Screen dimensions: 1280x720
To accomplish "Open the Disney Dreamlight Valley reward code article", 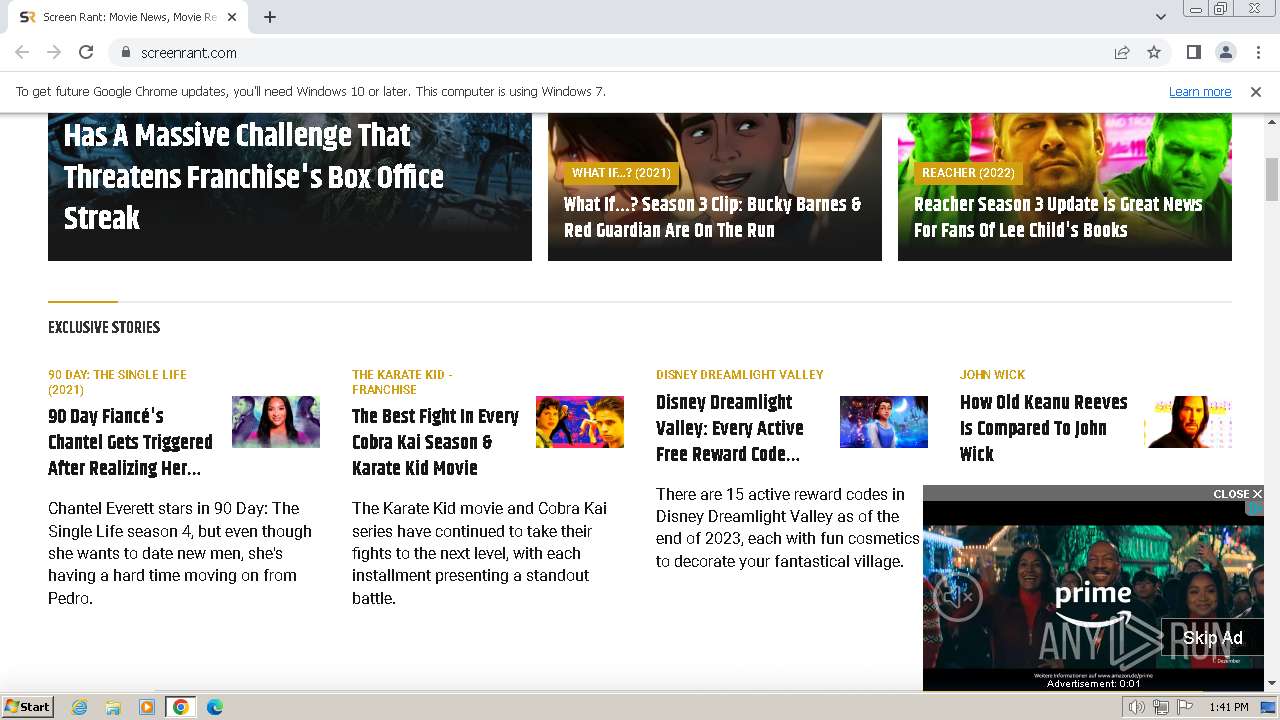I will [730, 428].
